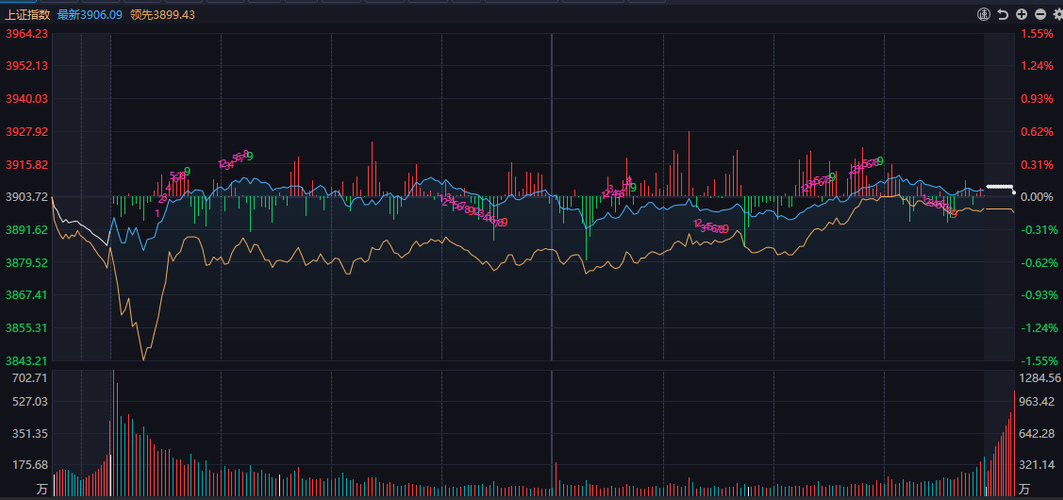Click the 上证指数 index title
The image size is (1063, 500).
[x=28, y=14]
